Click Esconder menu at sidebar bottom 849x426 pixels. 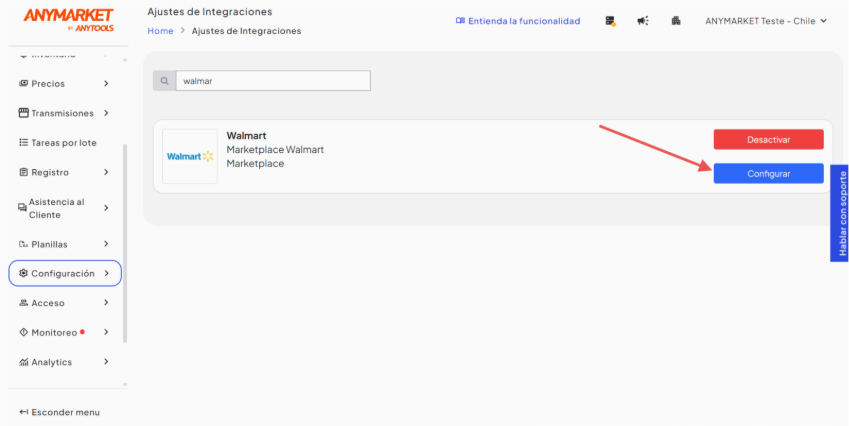[60, 412]
